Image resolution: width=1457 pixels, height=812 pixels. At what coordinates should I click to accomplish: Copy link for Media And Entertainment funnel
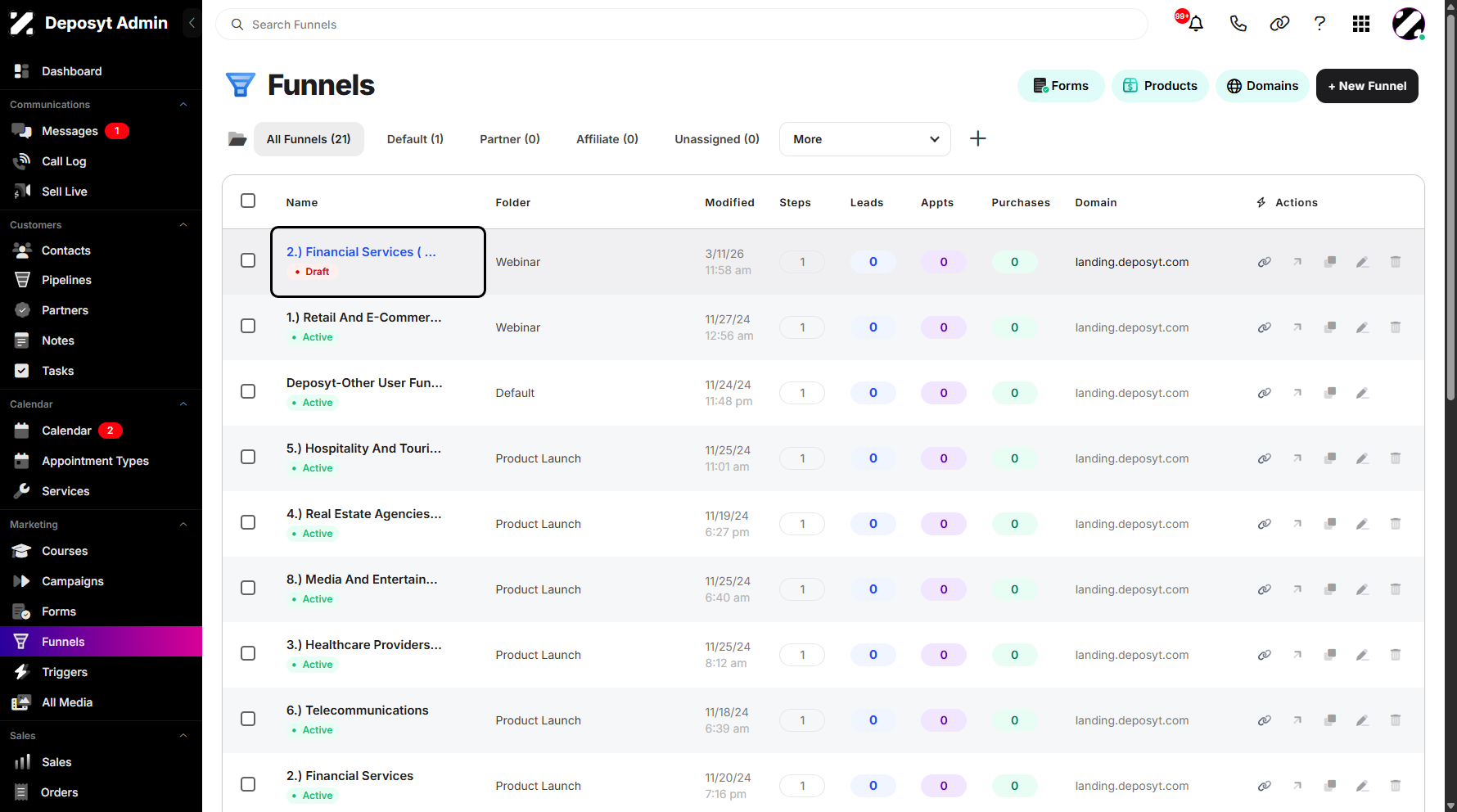click(x=1265, y=589)
